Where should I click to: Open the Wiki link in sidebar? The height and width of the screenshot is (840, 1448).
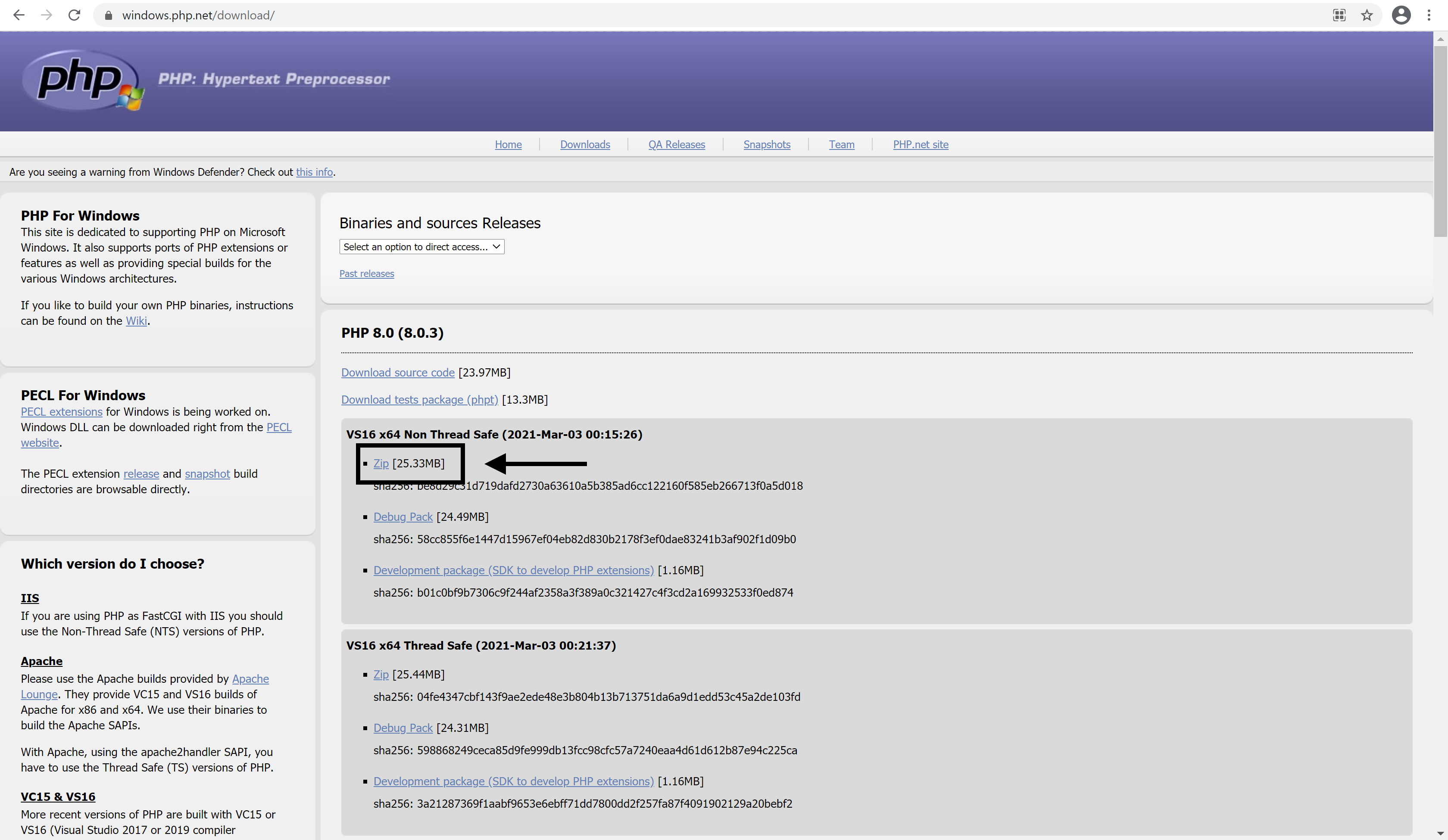point(136,321)
